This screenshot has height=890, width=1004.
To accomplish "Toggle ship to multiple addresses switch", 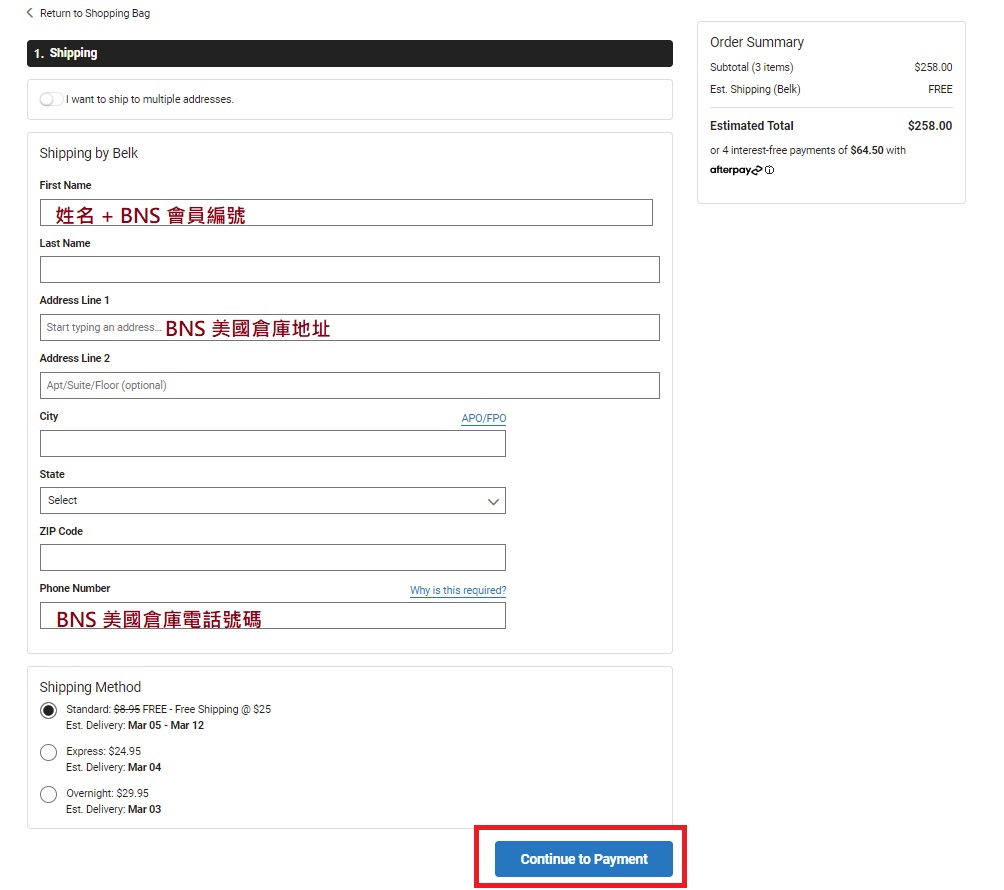I will point(50,100).
